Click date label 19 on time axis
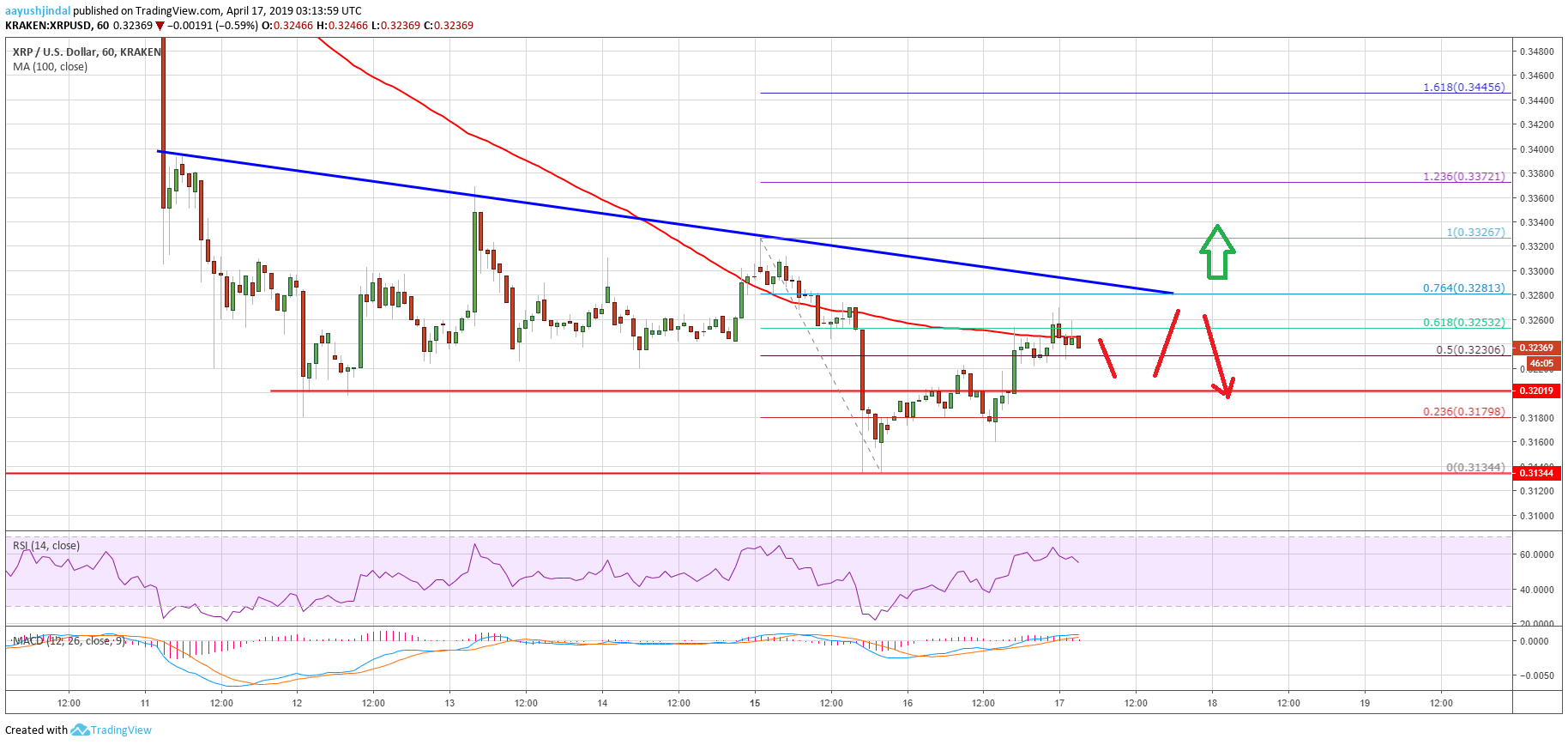Viewport: 1568px width, 745px height. tap(1365, 703)
